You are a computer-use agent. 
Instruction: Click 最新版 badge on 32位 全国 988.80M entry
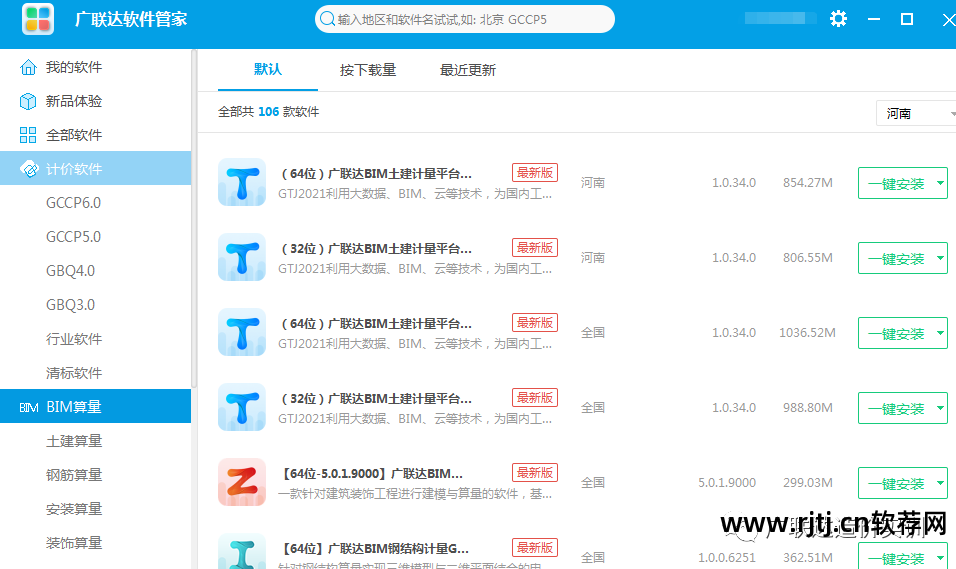[535, 398]
